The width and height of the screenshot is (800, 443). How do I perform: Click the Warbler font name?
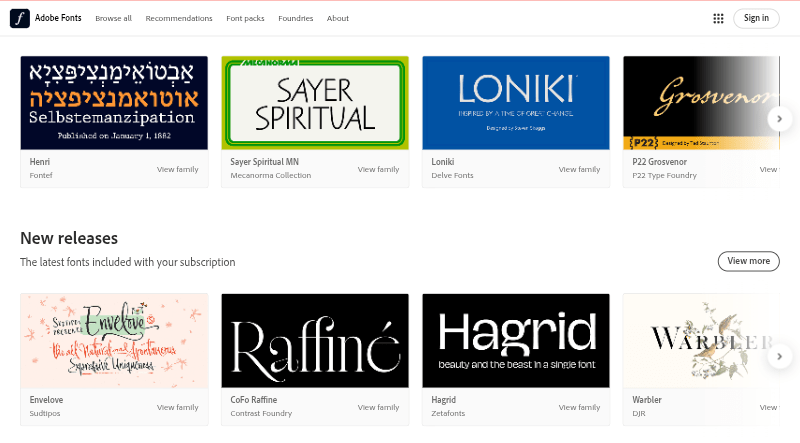(647, 400)
